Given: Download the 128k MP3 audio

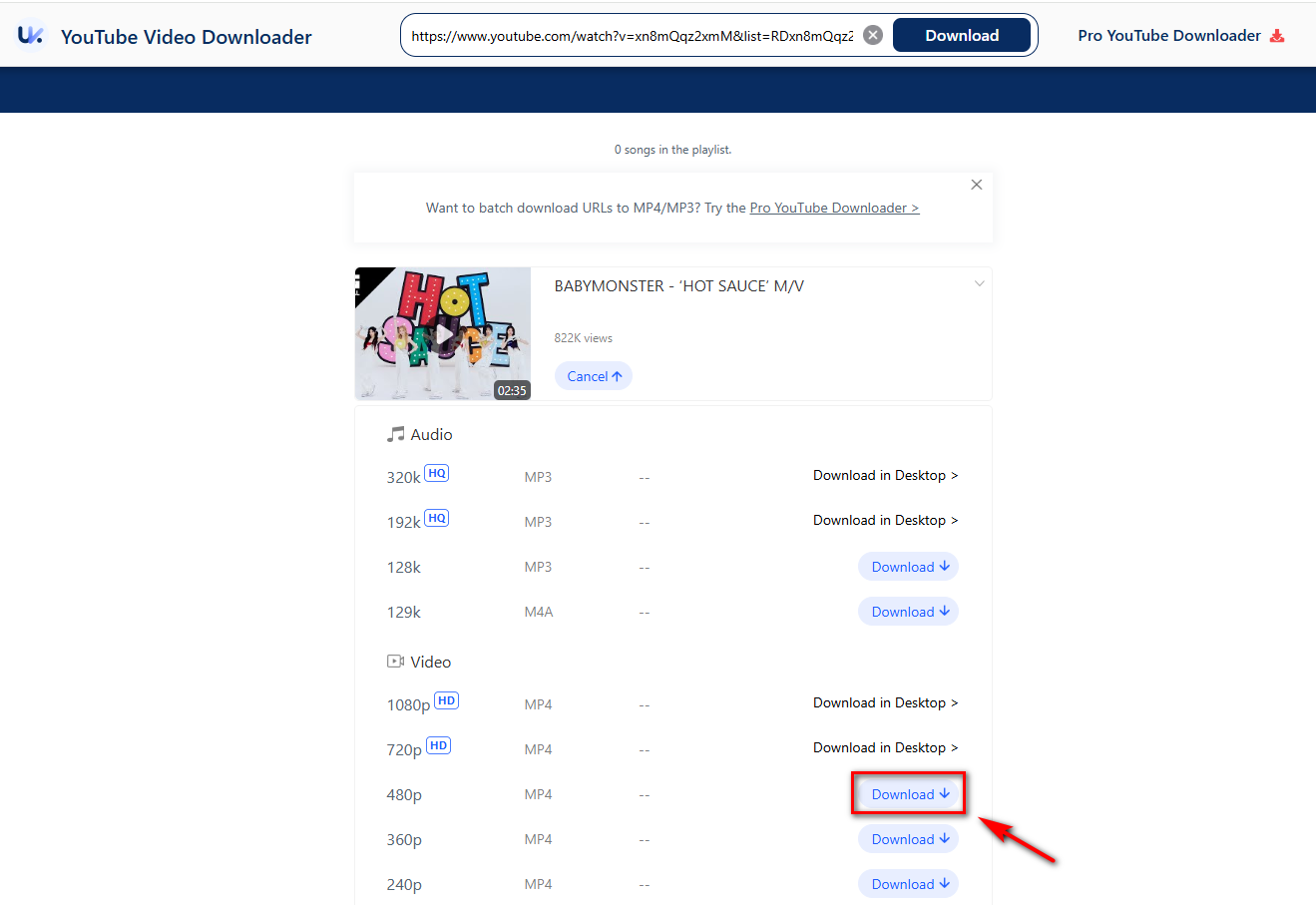Looking at the screenshot, I should pos(908,567).
